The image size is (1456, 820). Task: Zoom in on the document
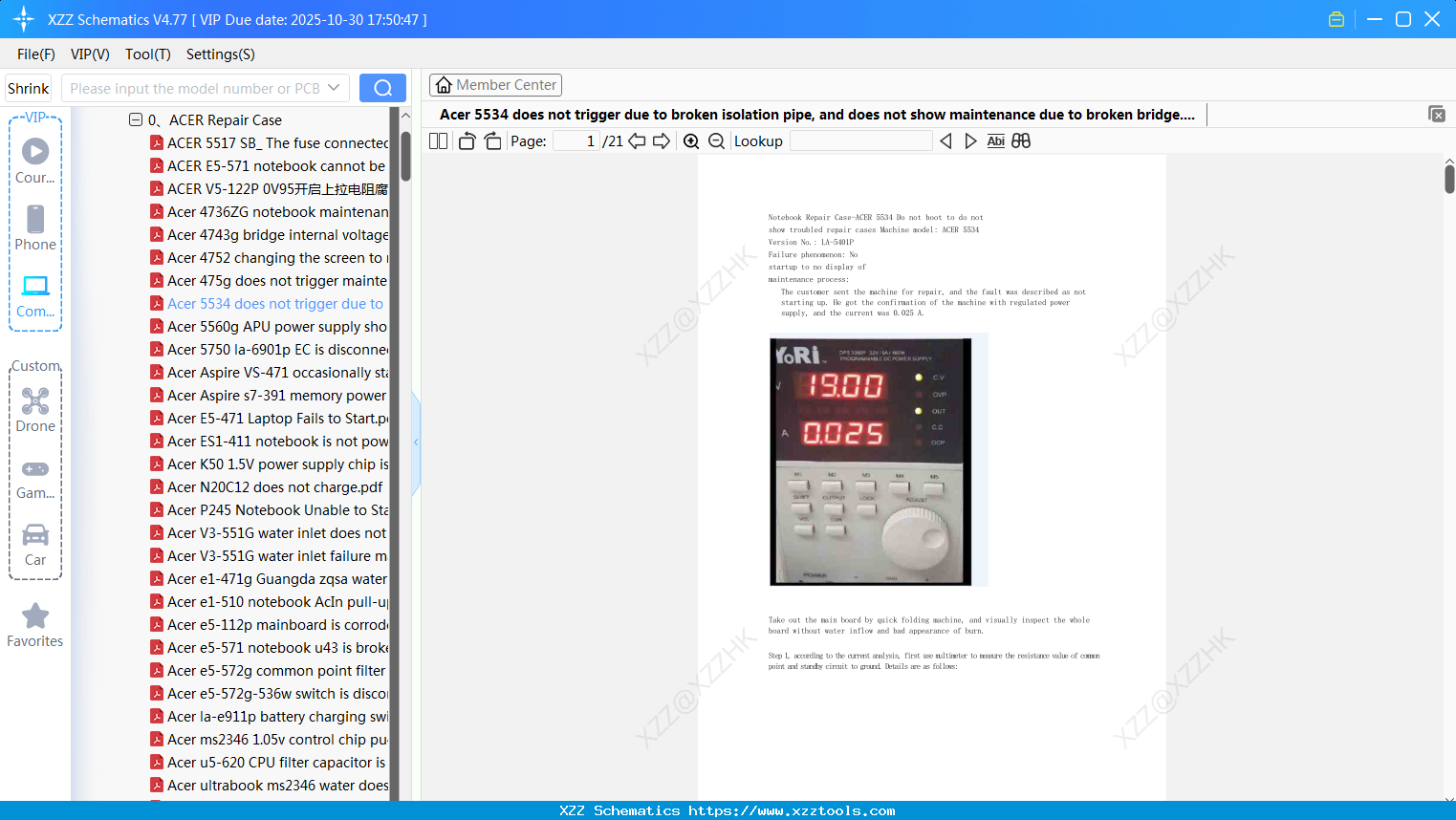click(691, 141)
